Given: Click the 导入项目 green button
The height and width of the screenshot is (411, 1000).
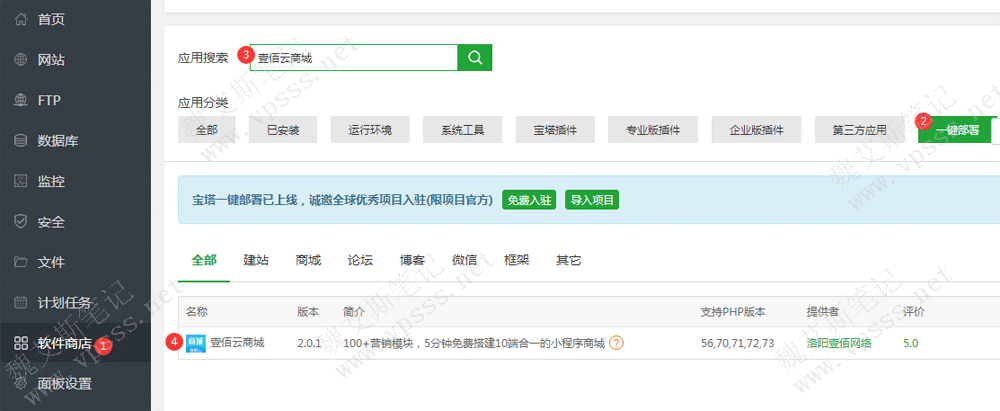Looking at the screenshot, I should click(592, 200).
